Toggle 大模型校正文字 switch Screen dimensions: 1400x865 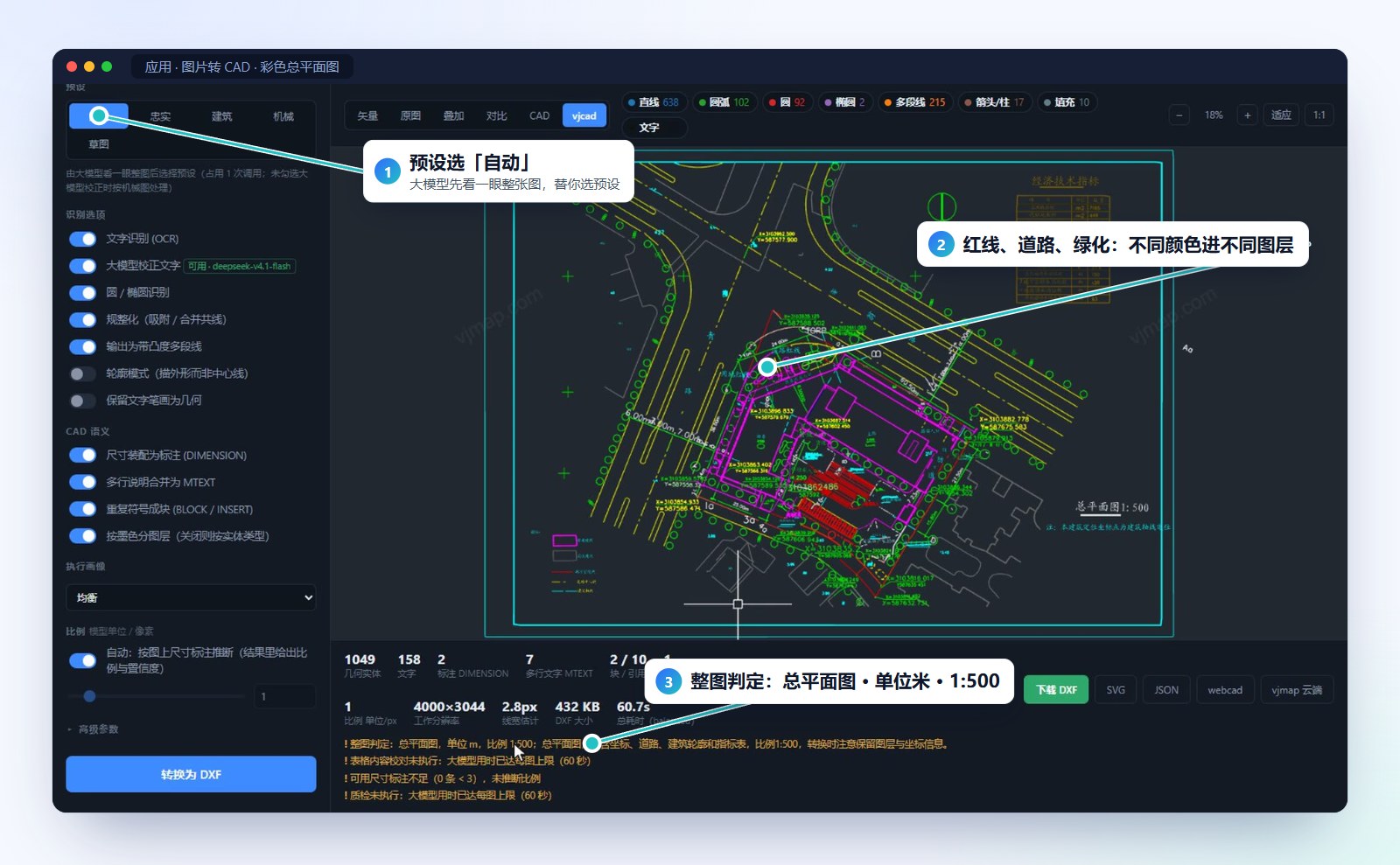[x=82, y=266]
